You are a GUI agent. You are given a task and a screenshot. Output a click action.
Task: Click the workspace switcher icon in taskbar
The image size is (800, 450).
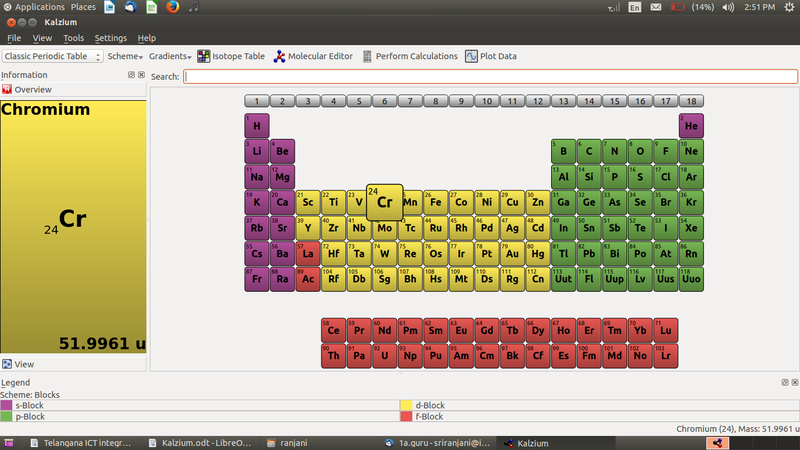(x=717, y=443)
